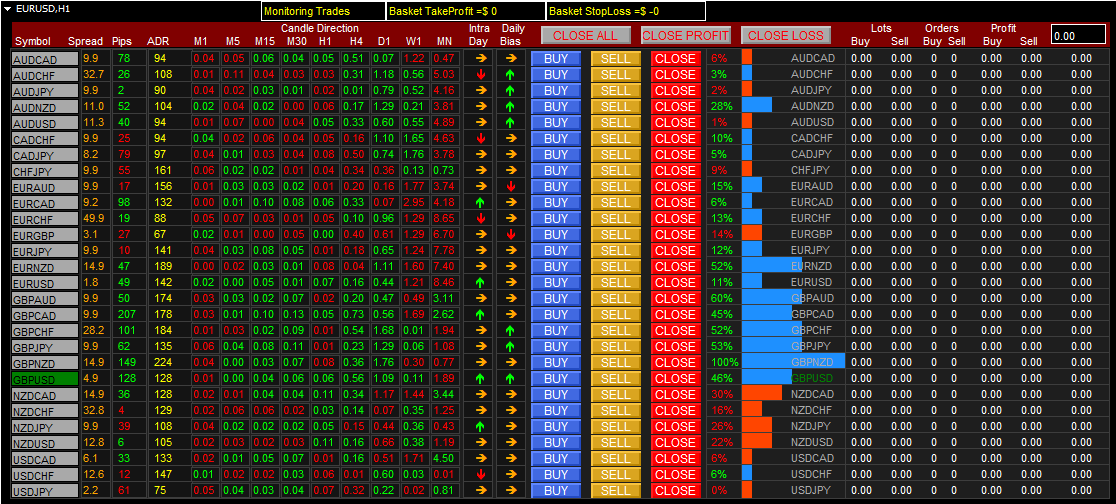This screenshot has height=504, width=1116.
Task: Click the Basket TakeProfit =$ 0 box
Action: pyautogui.click(x=465, y=11)
